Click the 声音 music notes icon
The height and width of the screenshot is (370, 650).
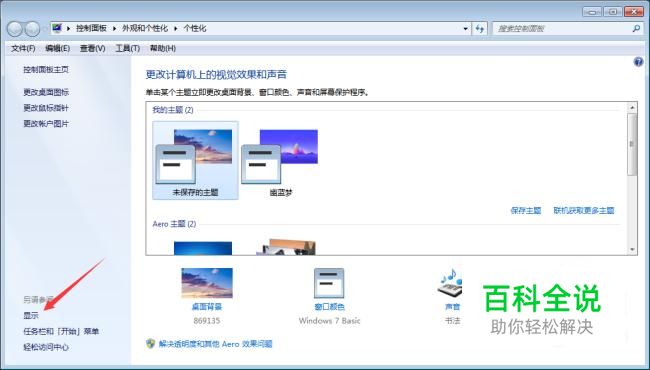(450, 283)
